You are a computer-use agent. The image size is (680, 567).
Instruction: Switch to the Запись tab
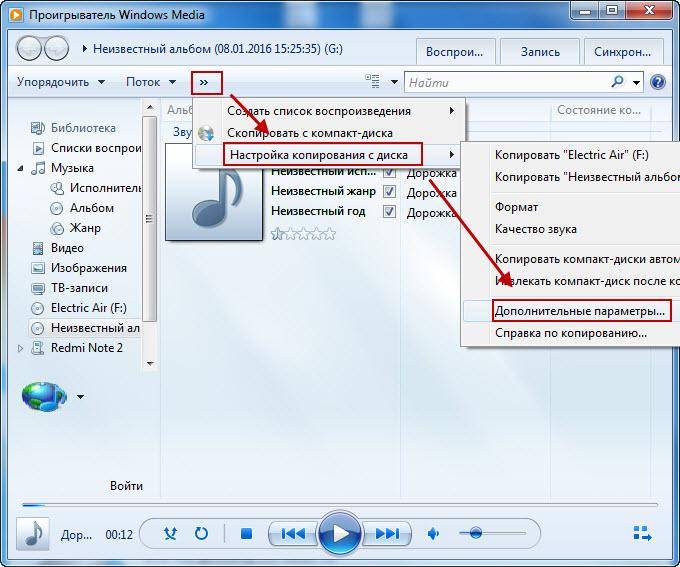540,52
